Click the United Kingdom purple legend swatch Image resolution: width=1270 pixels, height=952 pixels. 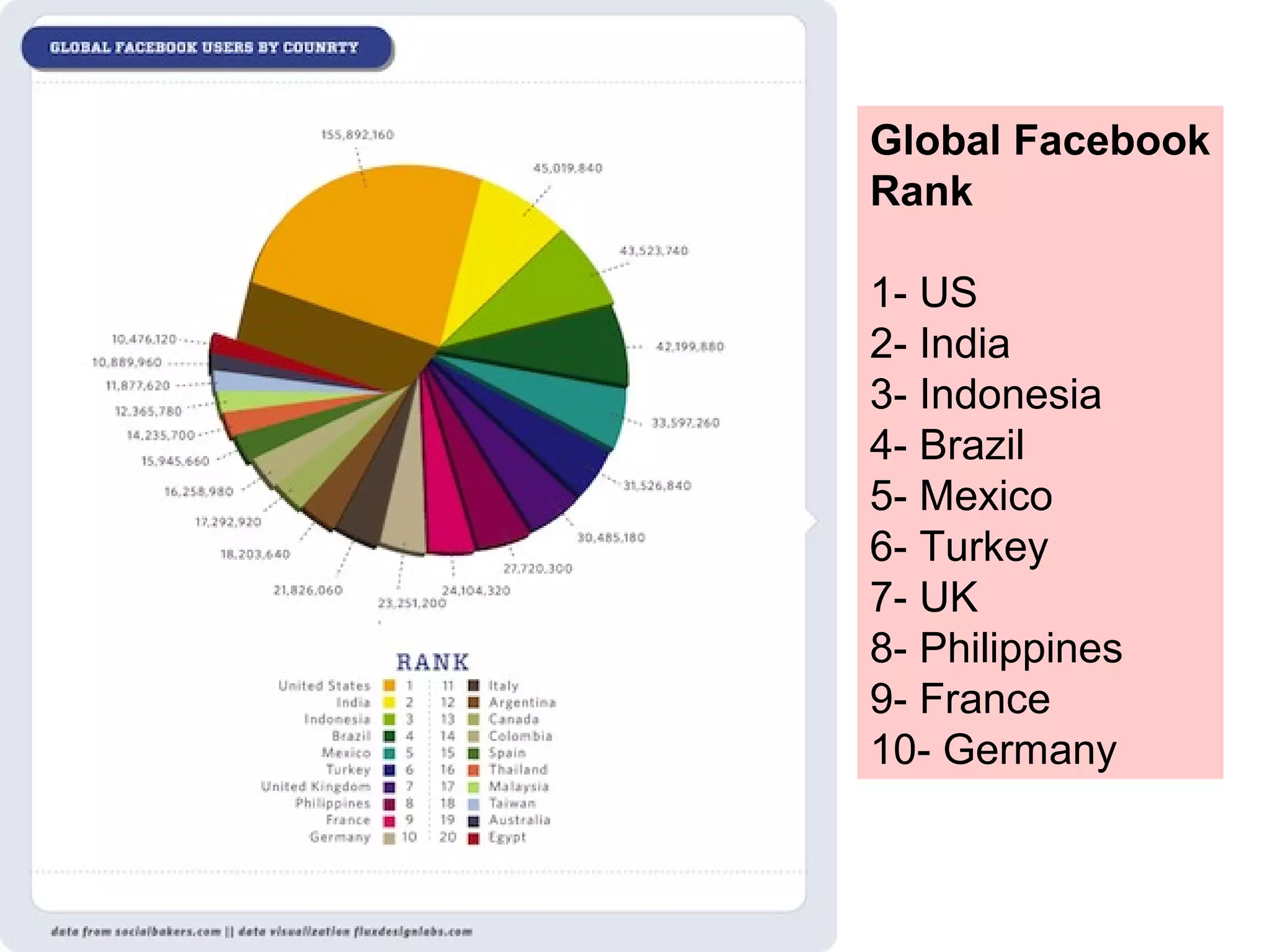click(x=389, y=787)
